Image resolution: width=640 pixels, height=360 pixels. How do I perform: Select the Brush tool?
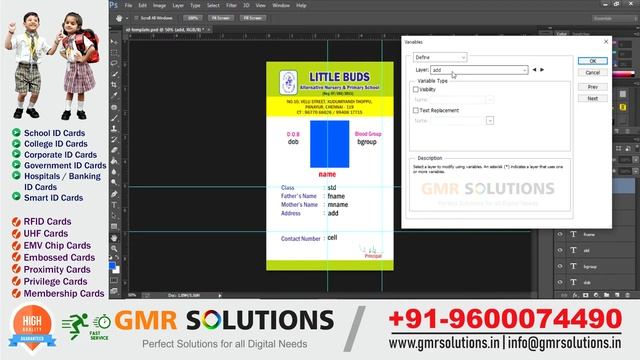[114, 118]
